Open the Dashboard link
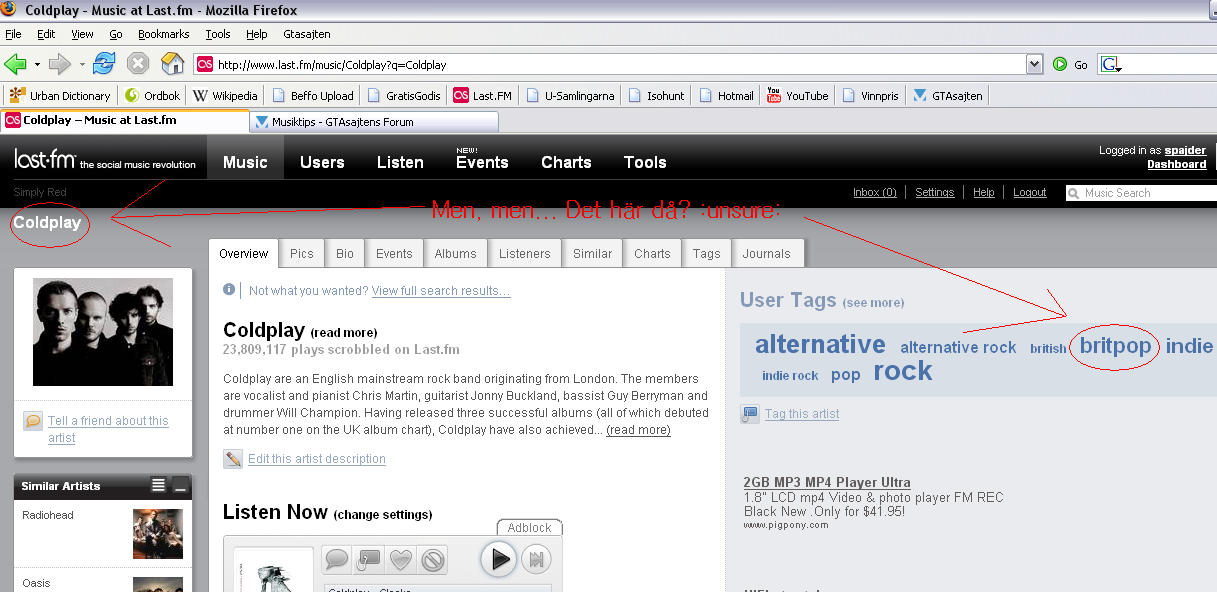 tap(1176, 165)
